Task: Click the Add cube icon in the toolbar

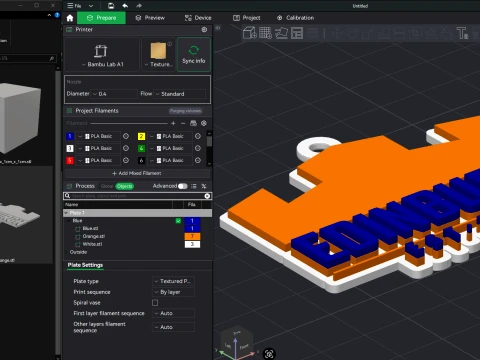Action: [250, 33]
